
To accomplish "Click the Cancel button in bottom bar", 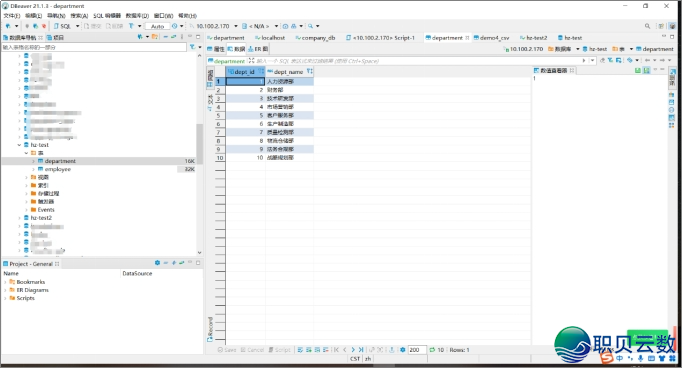I will [252, 350].
